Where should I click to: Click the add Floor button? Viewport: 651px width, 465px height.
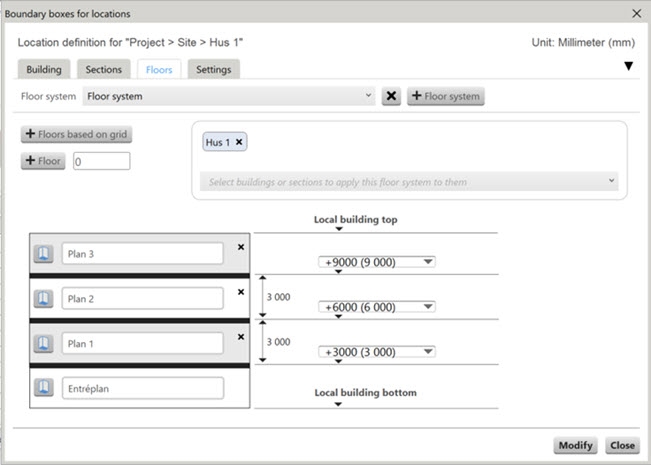point(43,161)
